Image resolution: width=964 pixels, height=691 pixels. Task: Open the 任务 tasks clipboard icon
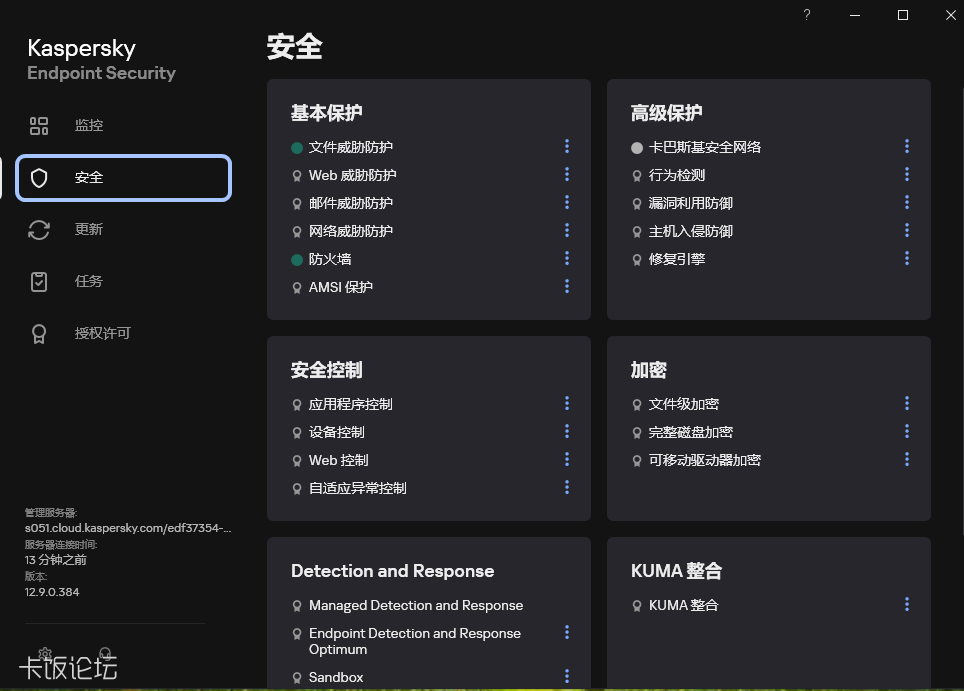coord(39,282)
